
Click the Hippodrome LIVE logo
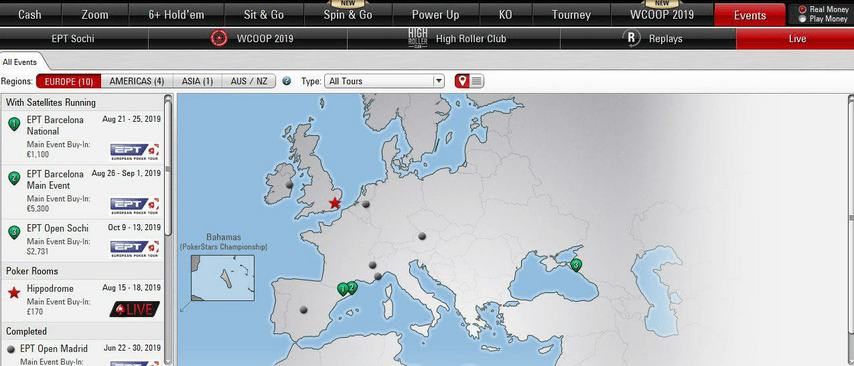click(135, 309)
